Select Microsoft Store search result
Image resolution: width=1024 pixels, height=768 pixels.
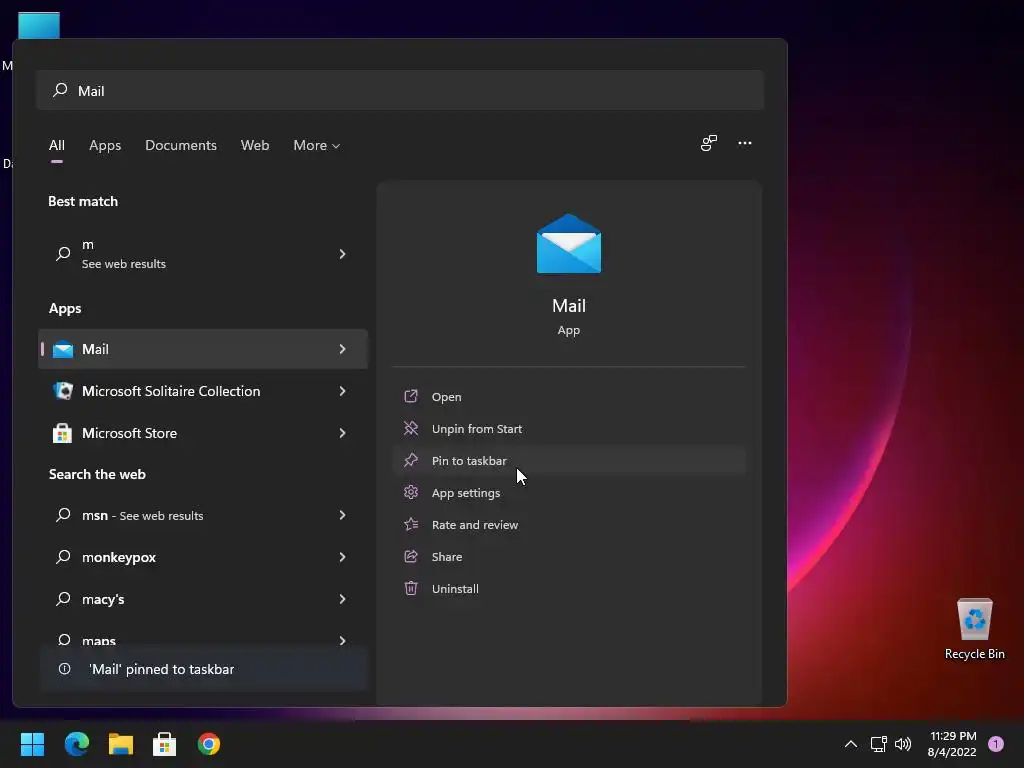[203, 432]
